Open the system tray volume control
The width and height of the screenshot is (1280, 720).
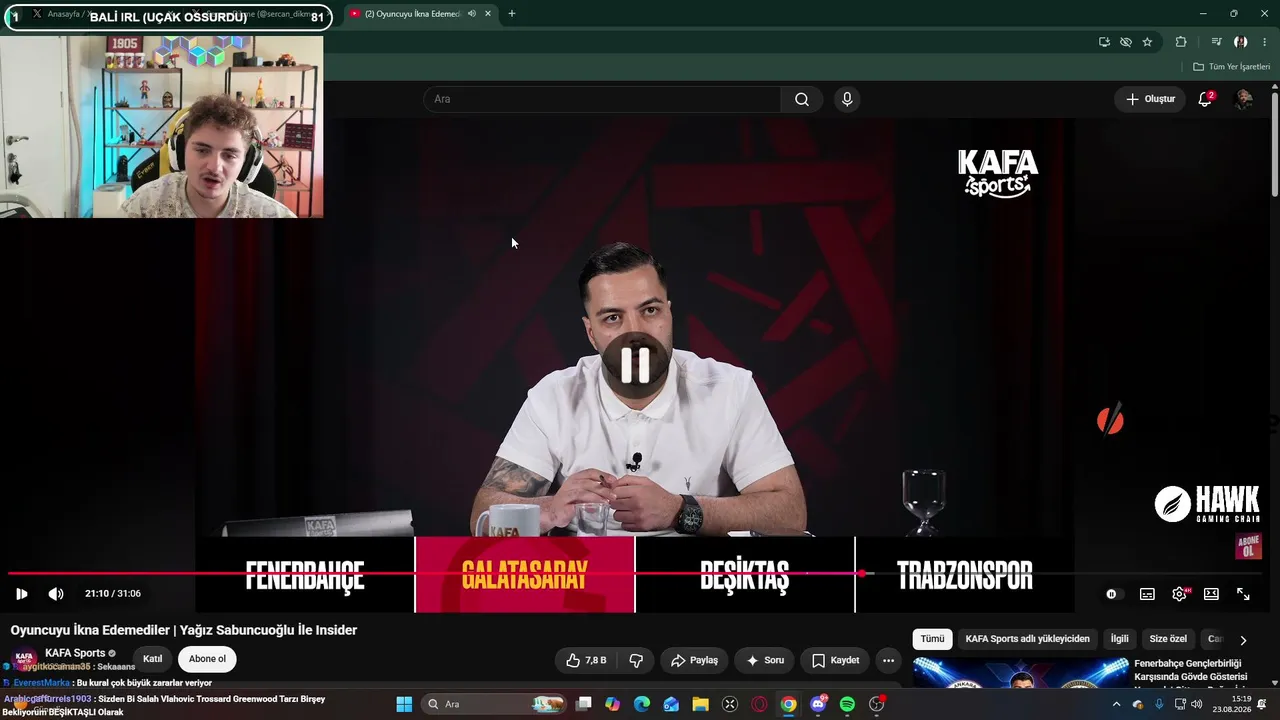click(x=1197, y=704)
